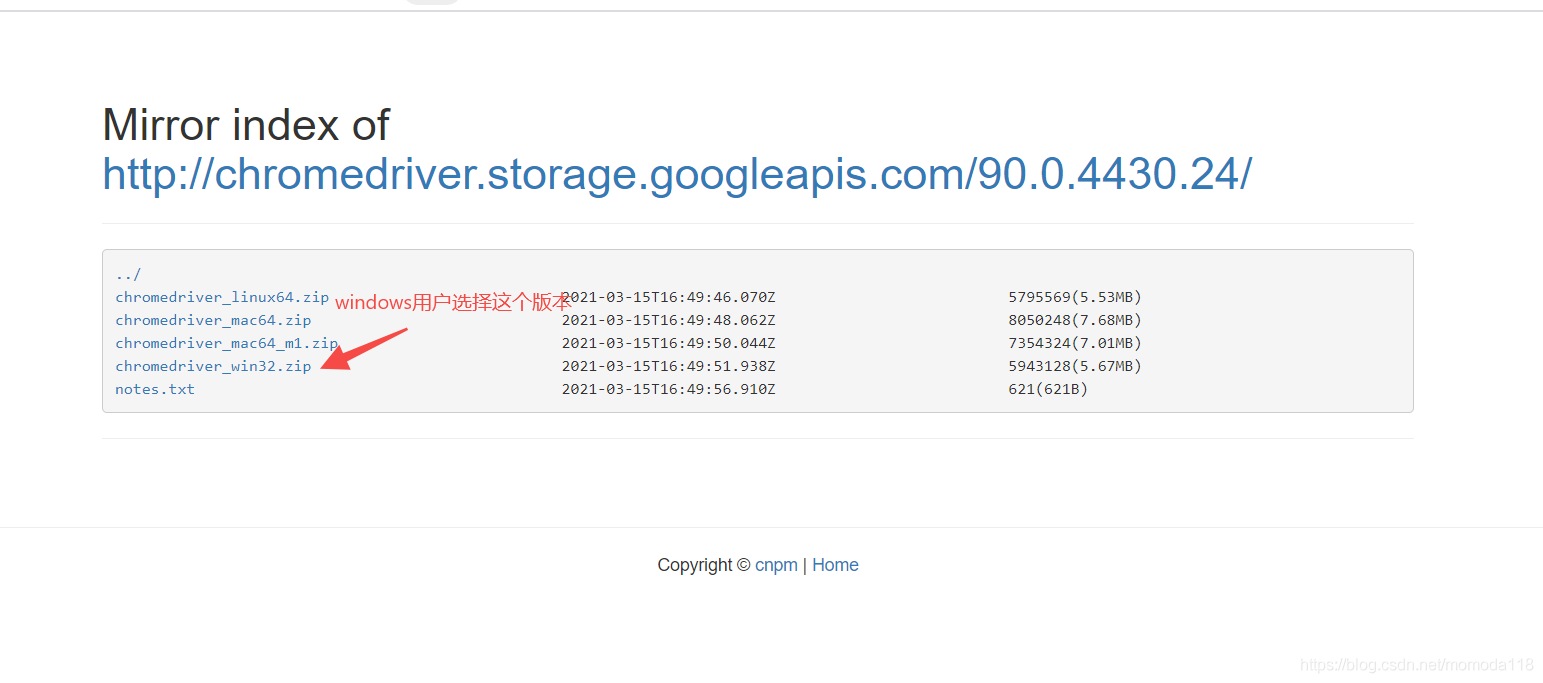Open the chromedriver.storage.googleapis.com URL heading link
The width and height of the screenshot is (1543, 683).
point(677,174)
